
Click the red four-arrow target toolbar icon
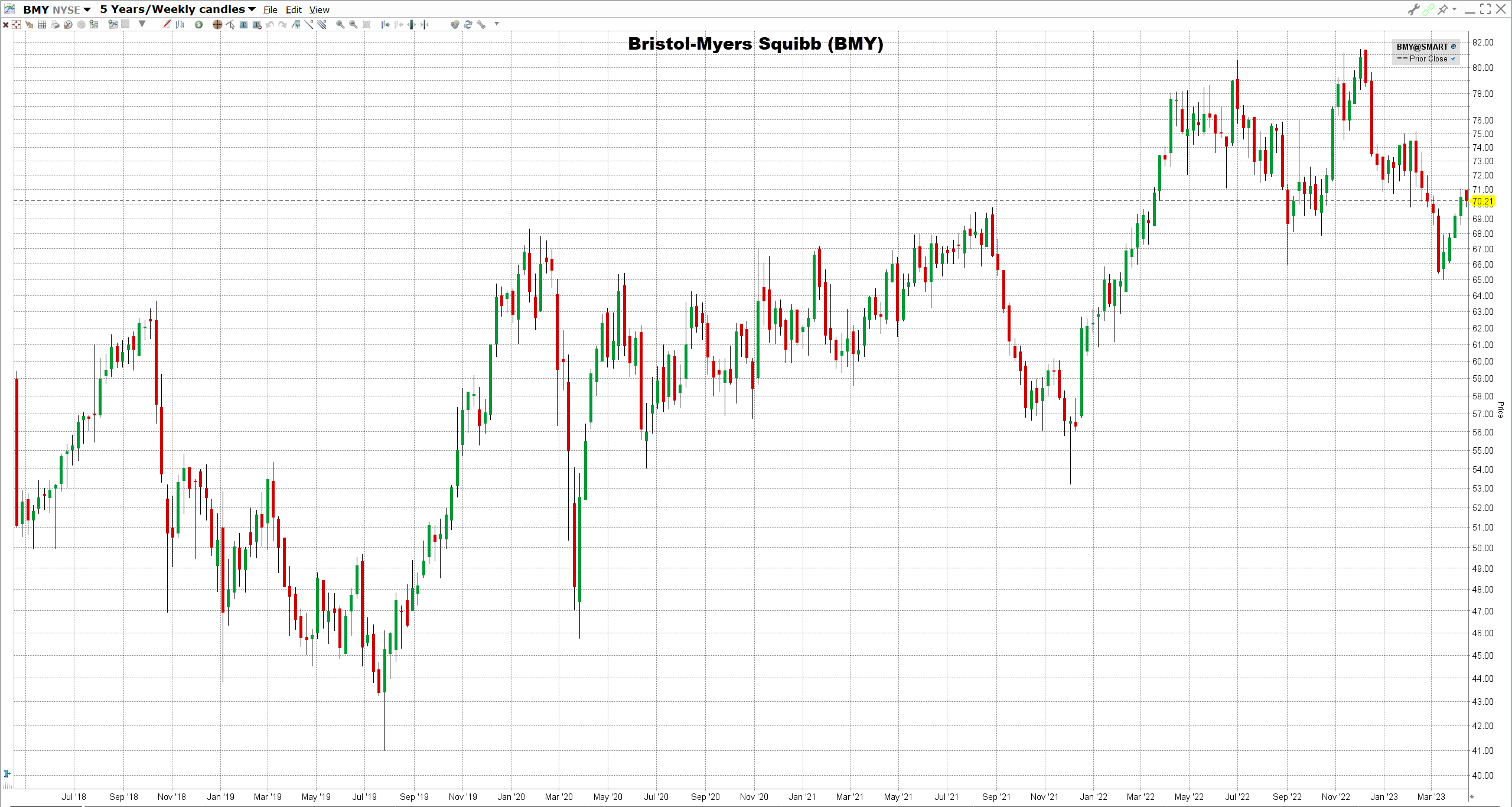[16, 24]
